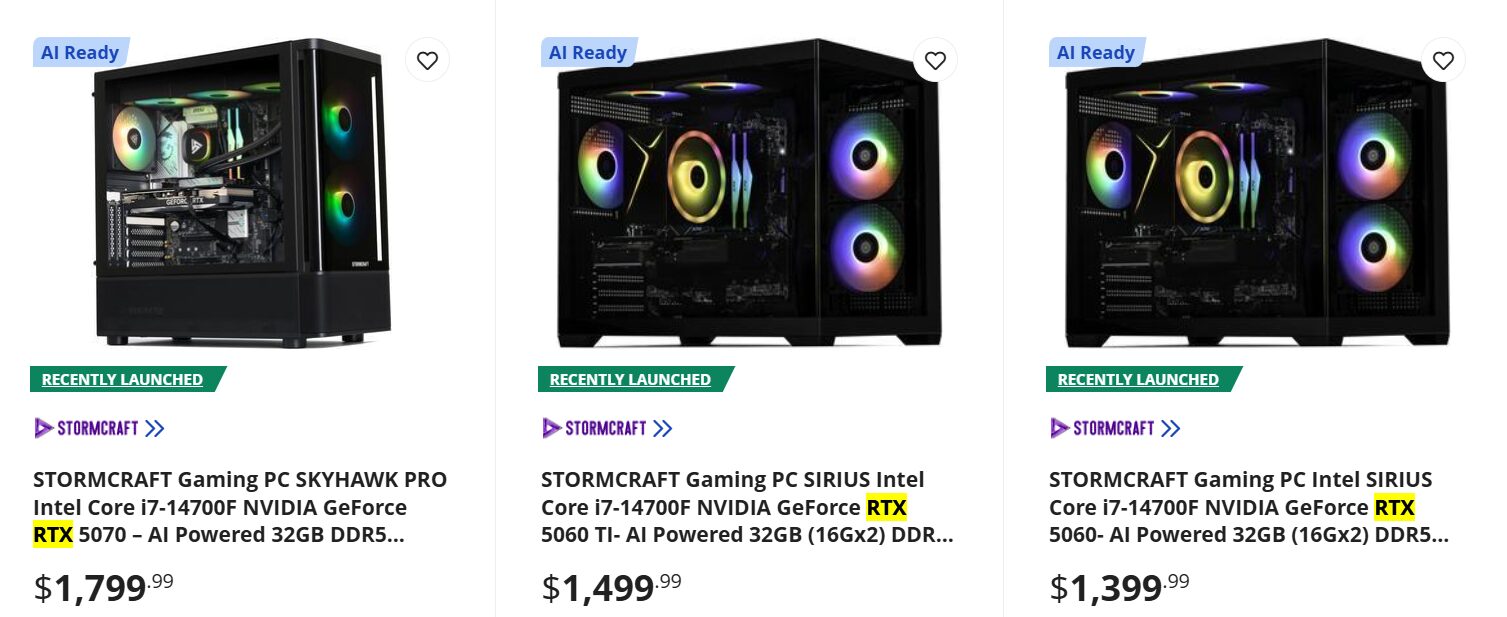Screen dimensions: 1507x617
Task: Open Stormcraft brand logo under SKYHAWK PRO
Action: 99,428
